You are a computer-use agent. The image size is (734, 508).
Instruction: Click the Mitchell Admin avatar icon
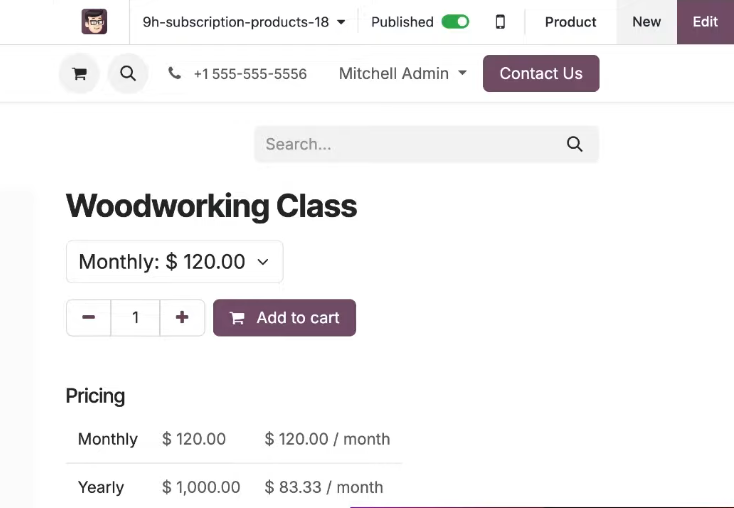(94, 22)
